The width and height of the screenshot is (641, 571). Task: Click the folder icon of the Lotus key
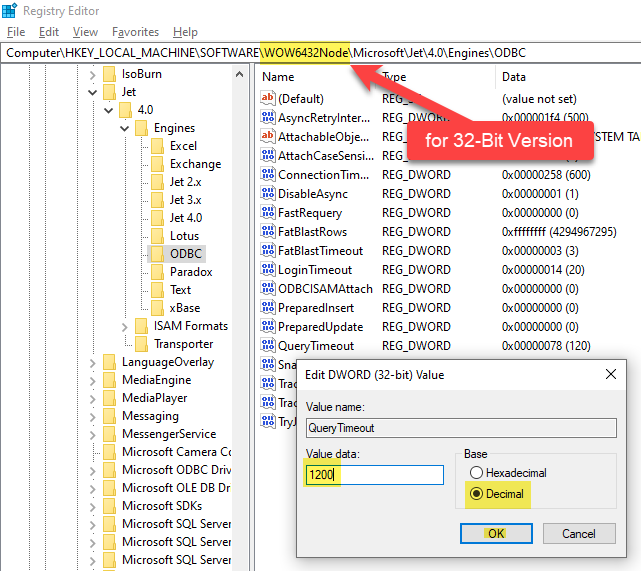click(157, 236)
